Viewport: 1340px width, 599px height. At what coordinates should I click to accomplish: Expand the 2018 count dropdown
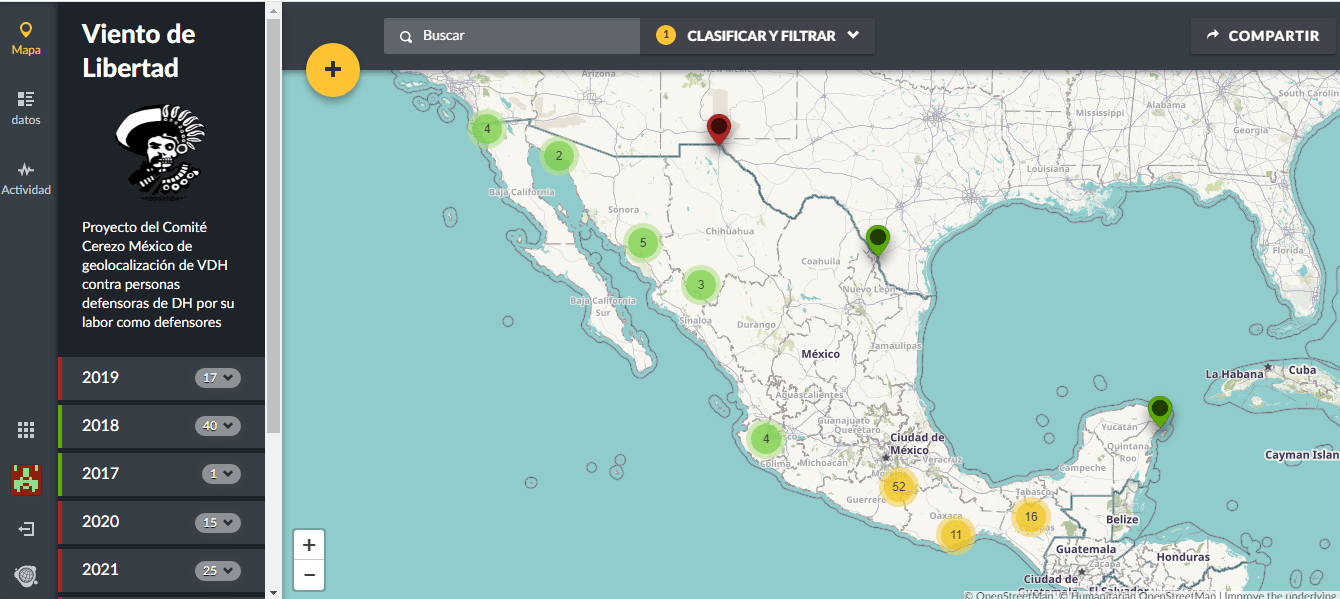[218, 426]
